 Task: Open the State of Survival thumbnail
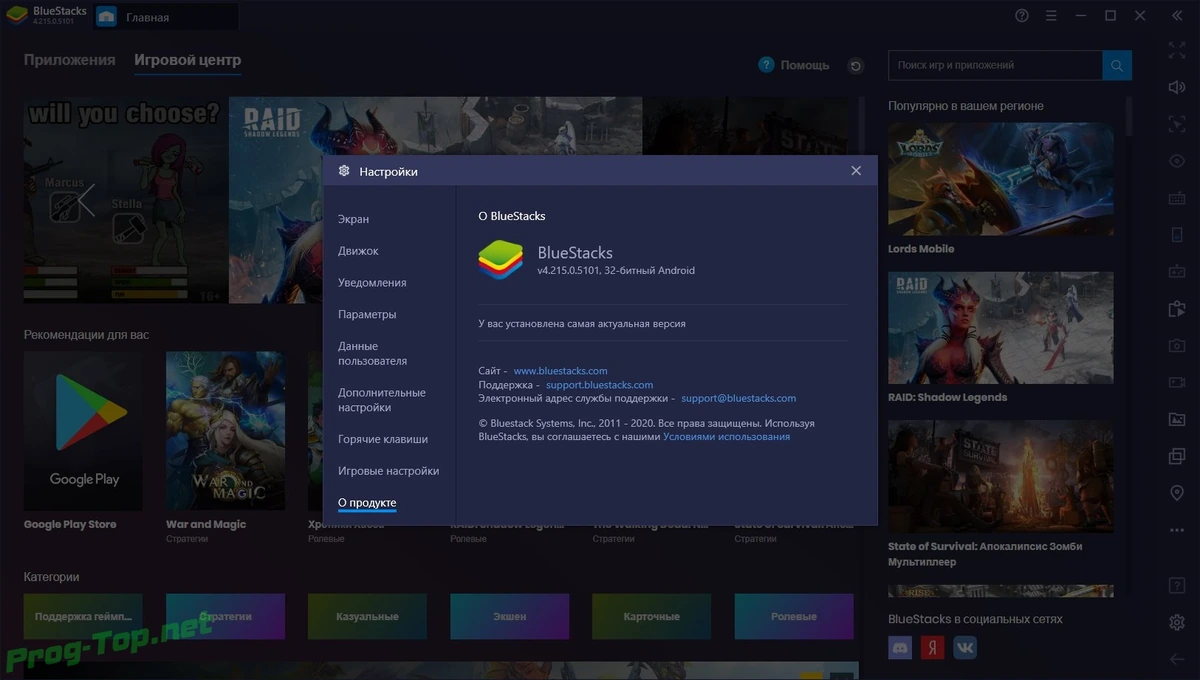[1001, 477]
